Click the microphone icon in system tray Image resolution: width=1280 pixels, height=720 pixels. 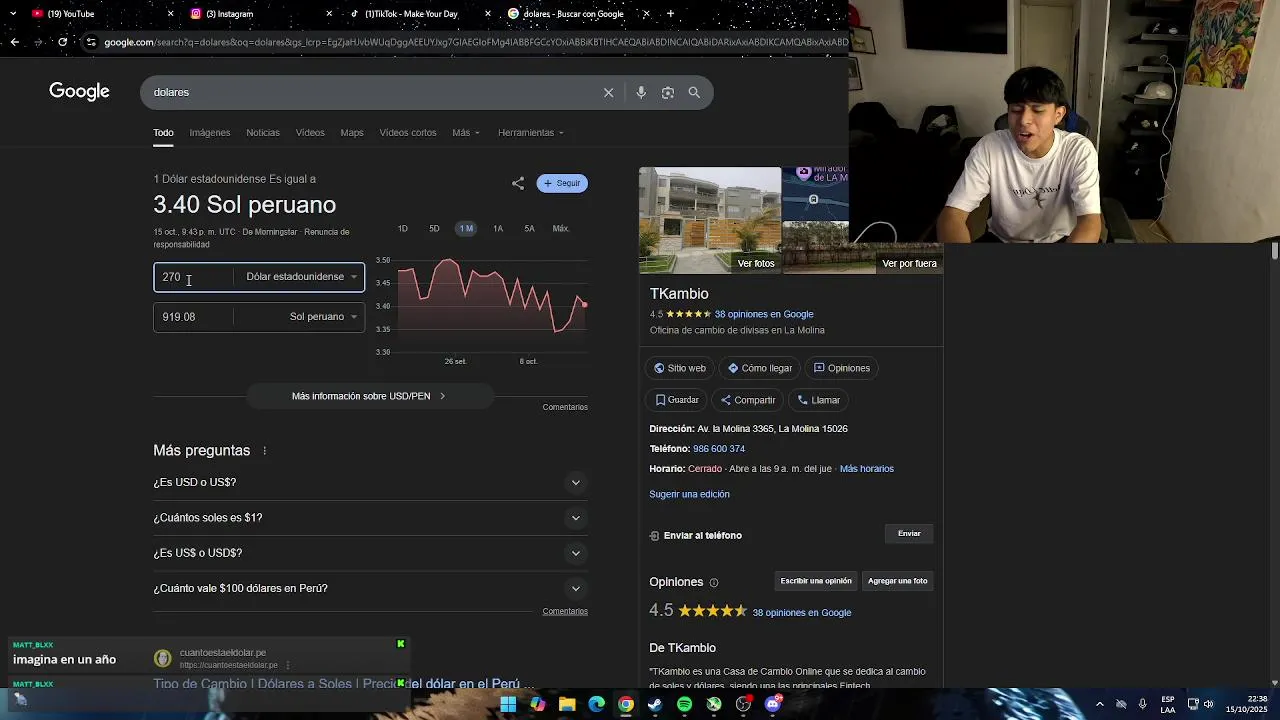coord(1142,704)
